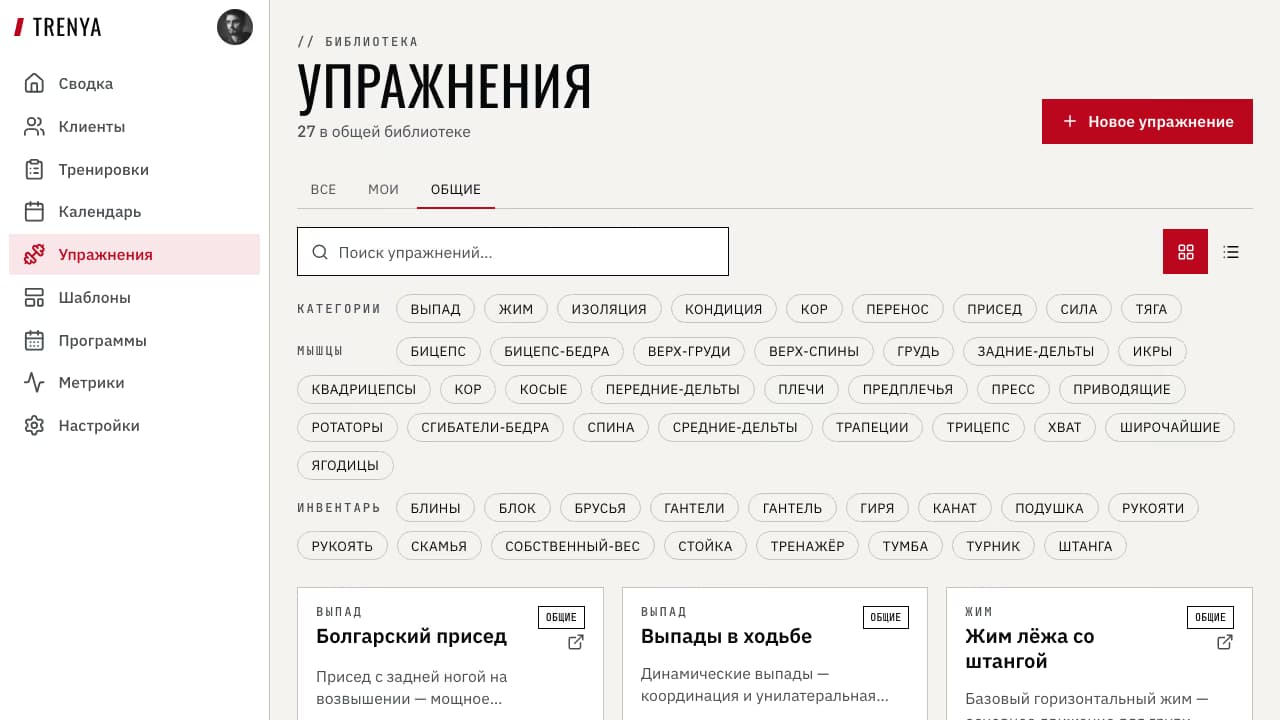Open the Выпады в ходьбе card
This screenshot has width=1280, height=720.
(775, 653)
